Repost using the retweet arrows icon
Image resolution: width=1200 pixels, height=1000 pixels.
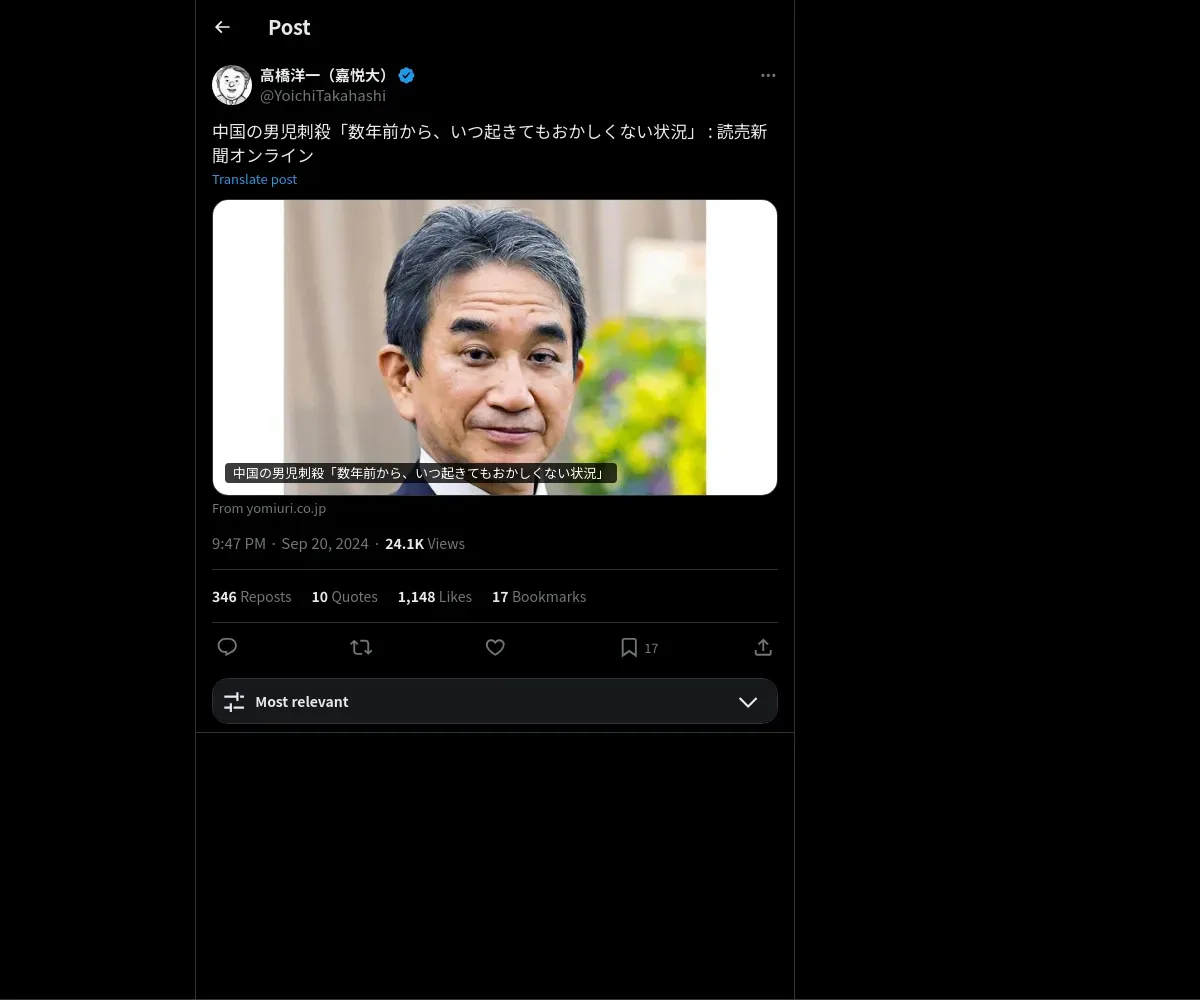[x=361, y=647]
